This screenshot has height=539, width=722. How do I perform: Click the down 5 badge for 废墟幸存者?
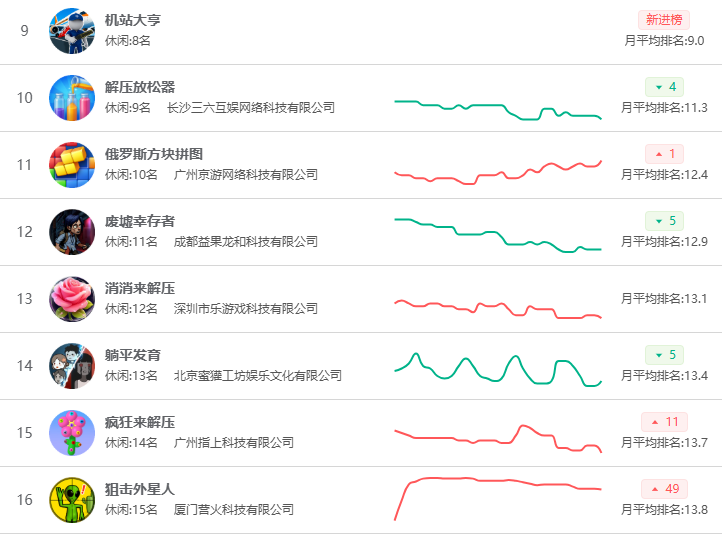point(664,221)
